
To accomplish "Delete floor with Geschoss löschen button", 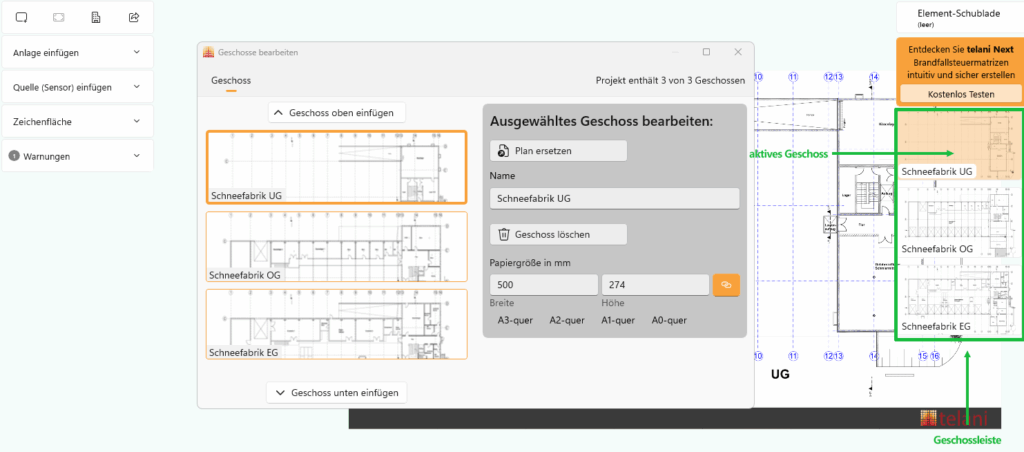I will click(558, 234).
